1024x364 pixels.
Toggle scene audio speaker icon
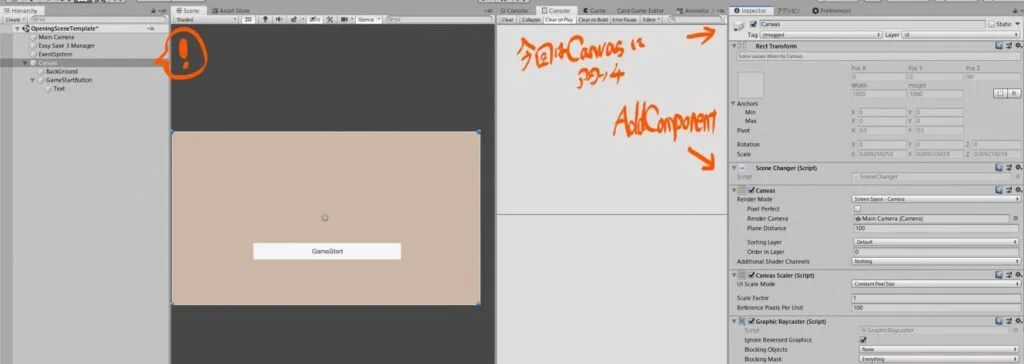(280, 20)
